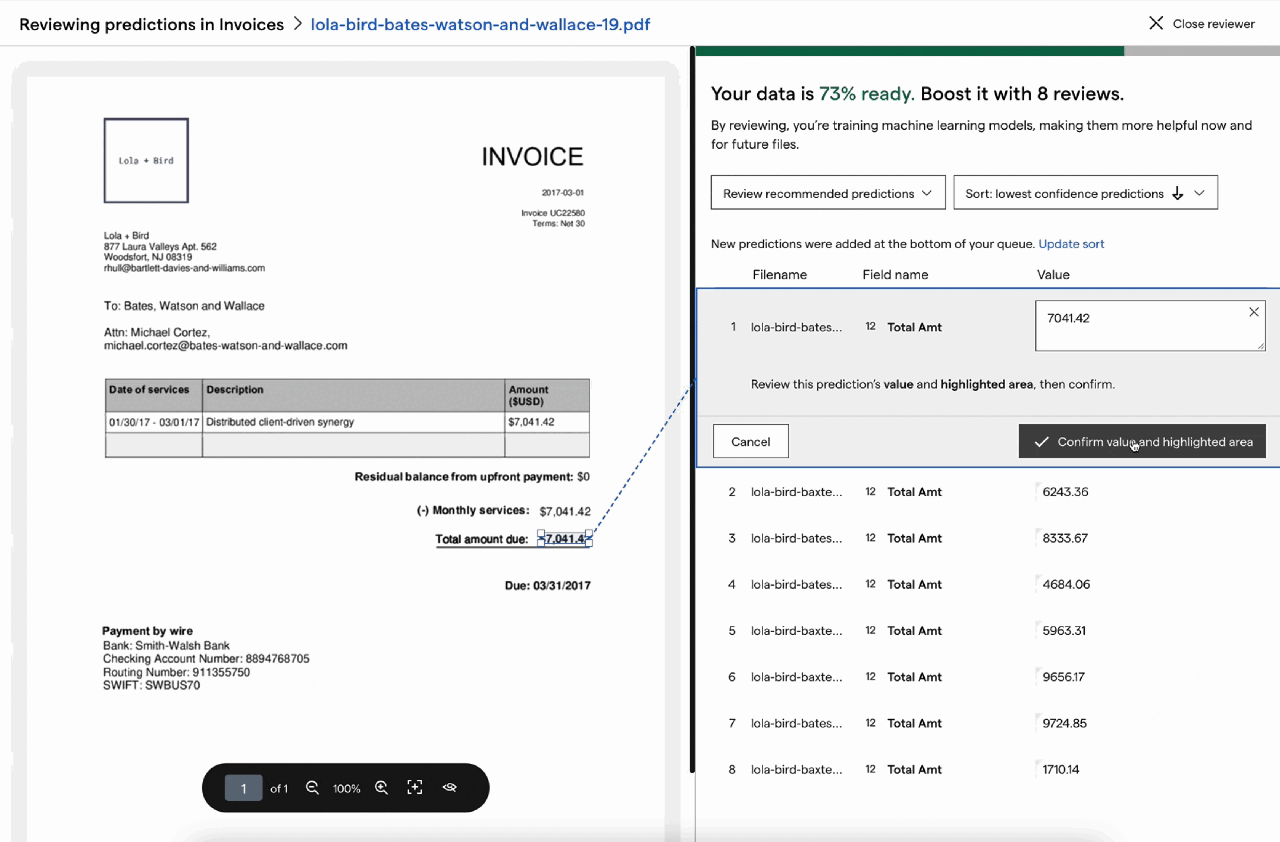Viewport: 1280px width, 842px height.
Task: Click the review progress bar
Action: (988, 50)
